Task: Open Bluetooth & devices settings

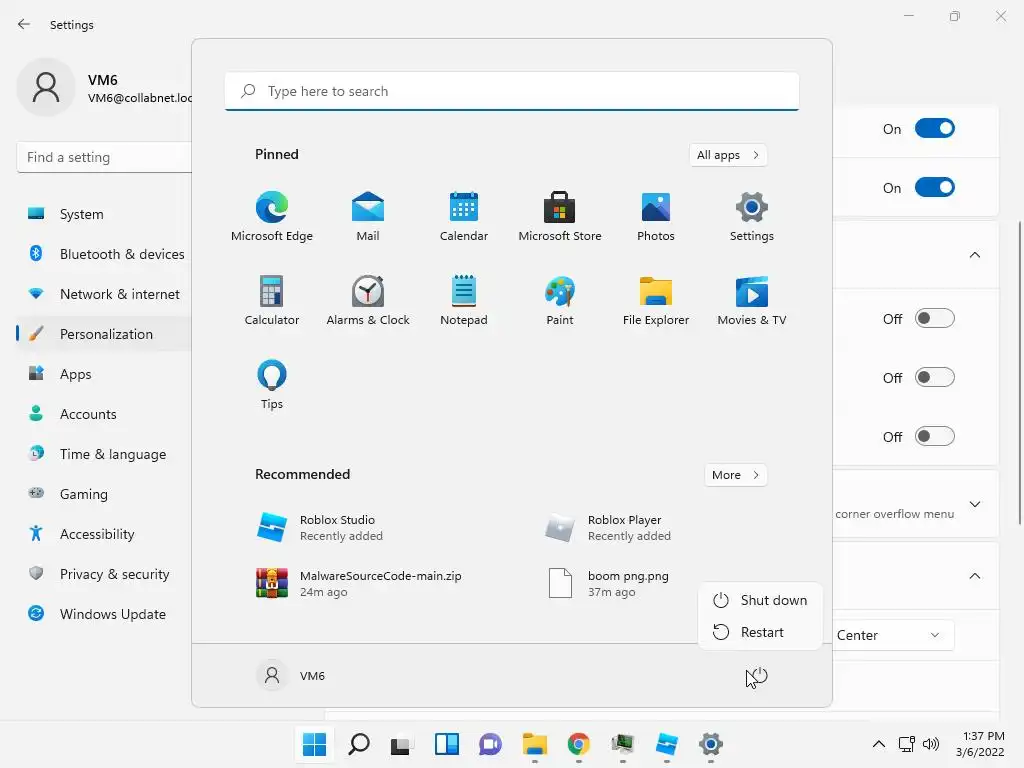Action: 104,254
